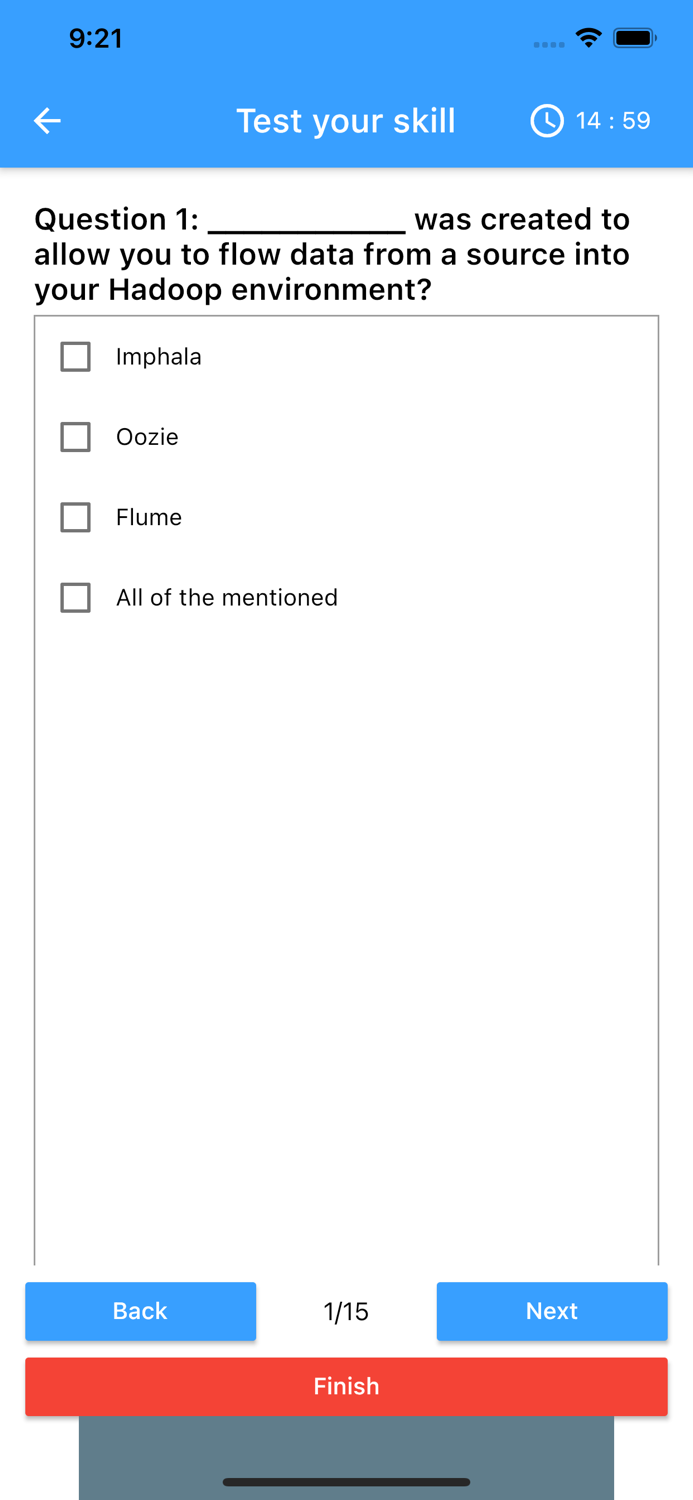Tap the countdown timer showing 14:59
This screenshot has width=693, height=1500.
point(612,120)
